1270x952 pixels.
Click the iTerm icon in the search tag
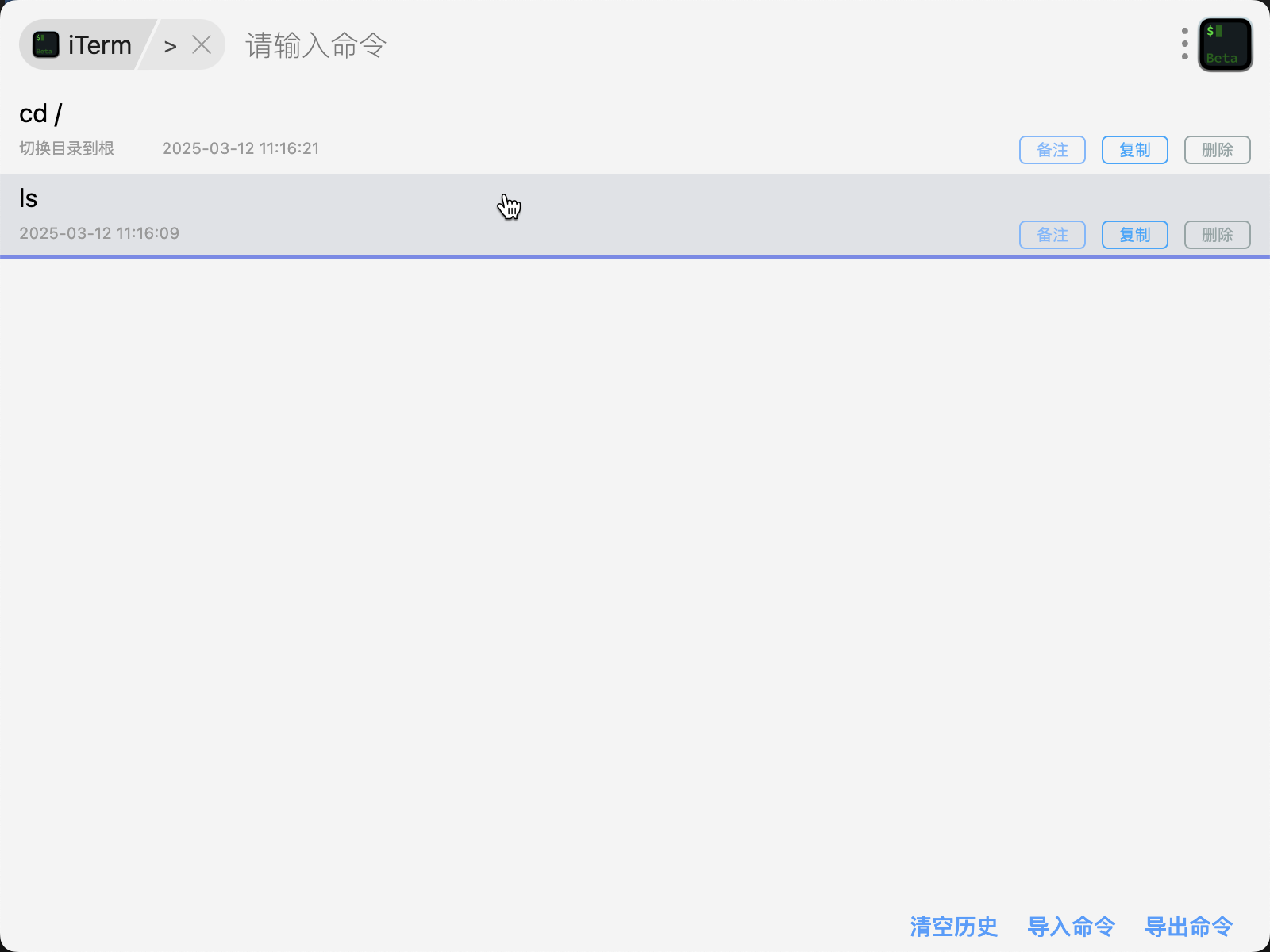46,44
